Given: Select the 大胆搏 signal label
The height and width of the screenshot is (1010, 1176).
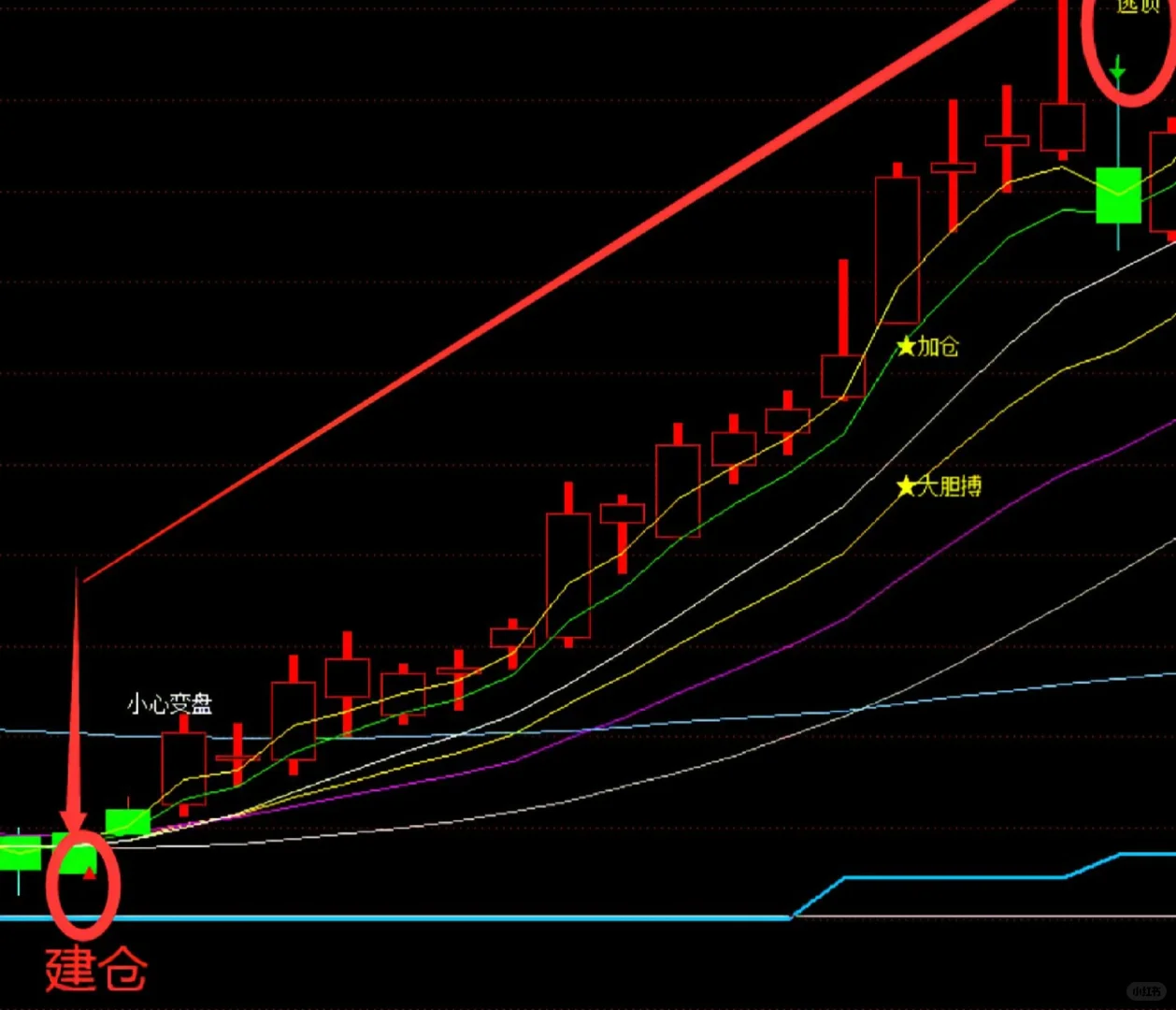Looking at the screenshot, I should click(949, 486).
